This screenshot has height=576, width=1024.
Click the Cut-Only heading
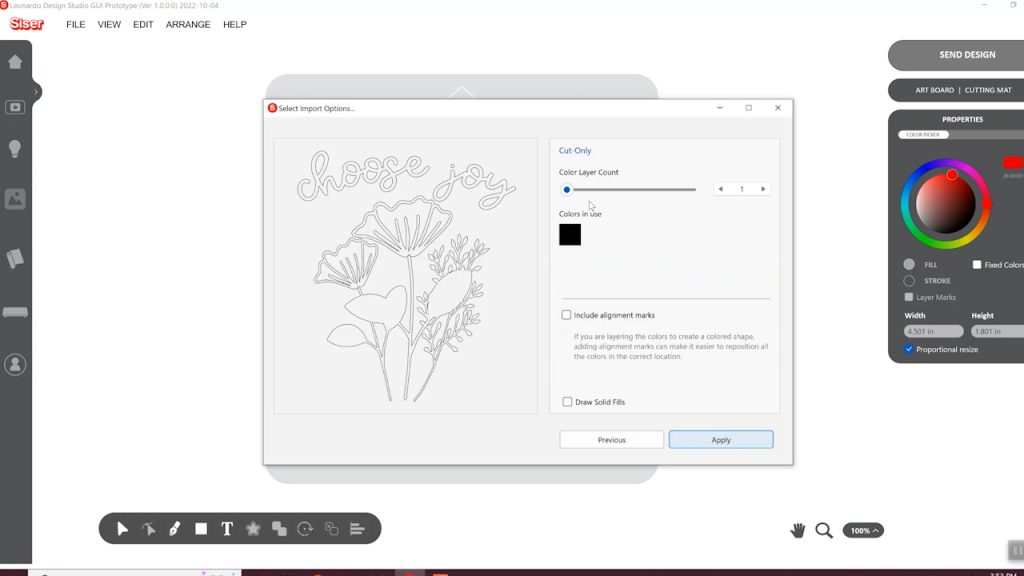coord(575,150)
